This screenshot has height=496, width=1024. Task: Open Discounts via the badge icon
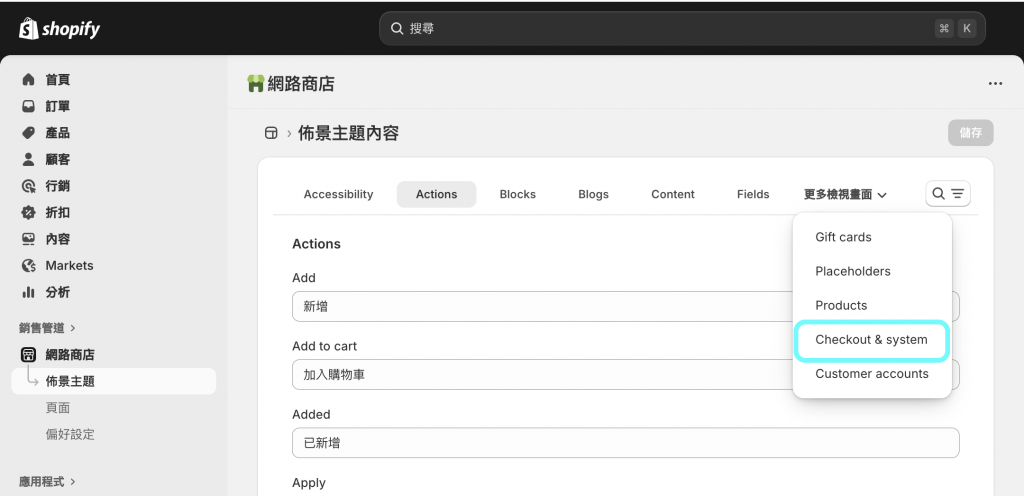tap(28, 212)
